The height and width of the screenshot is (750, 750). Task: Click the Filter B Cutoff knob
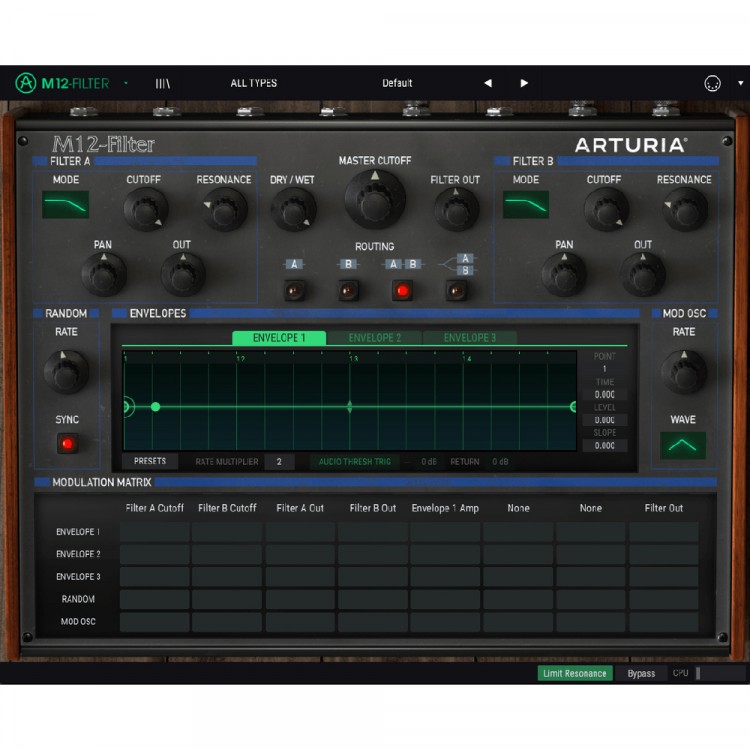[x=606, y=210]
